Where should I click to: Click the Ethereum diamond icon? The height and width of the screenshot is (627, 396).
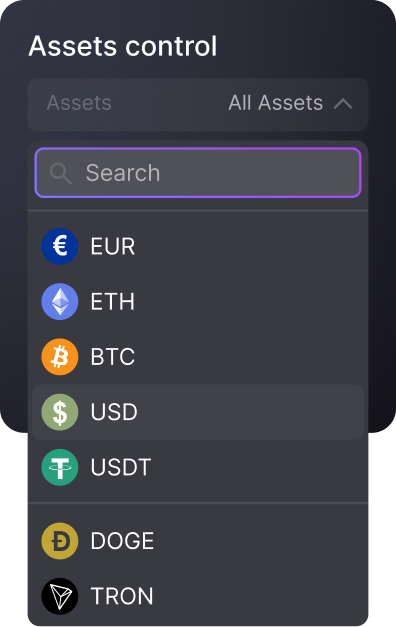pyautogui.click(x=60, y=301)
